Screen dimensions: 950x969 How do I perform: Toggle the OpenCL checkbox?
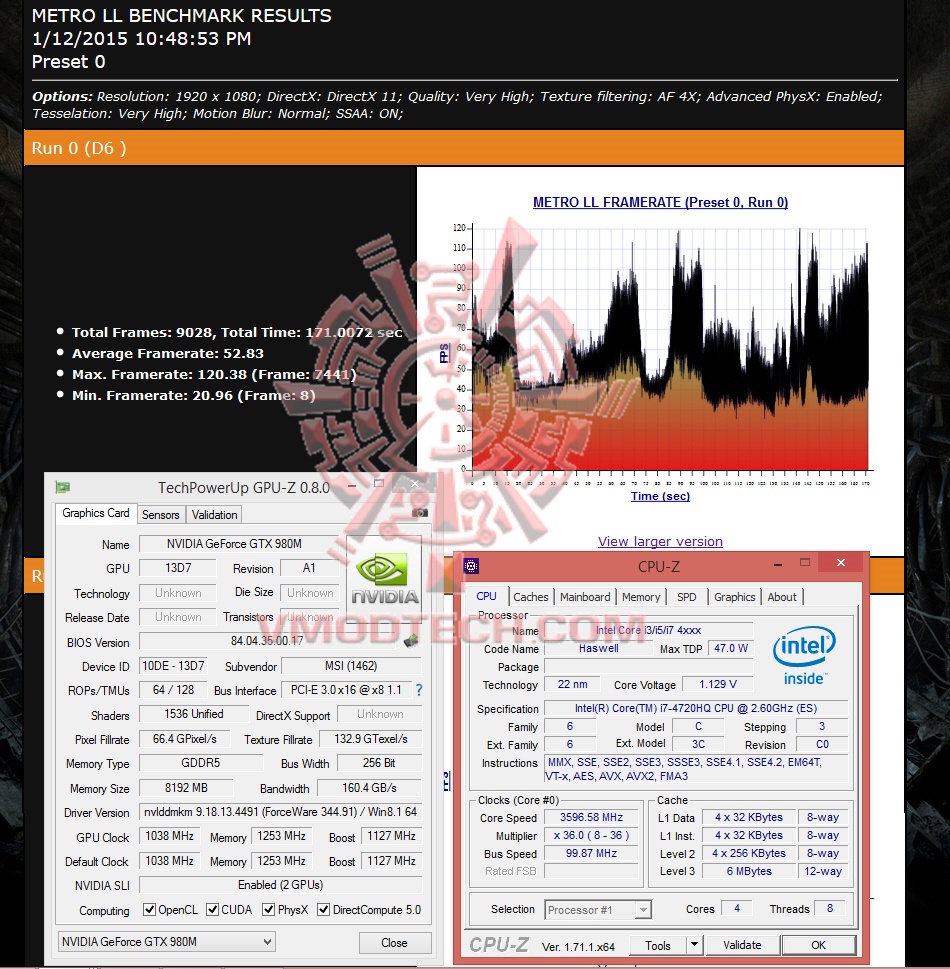tap(149, 910)
